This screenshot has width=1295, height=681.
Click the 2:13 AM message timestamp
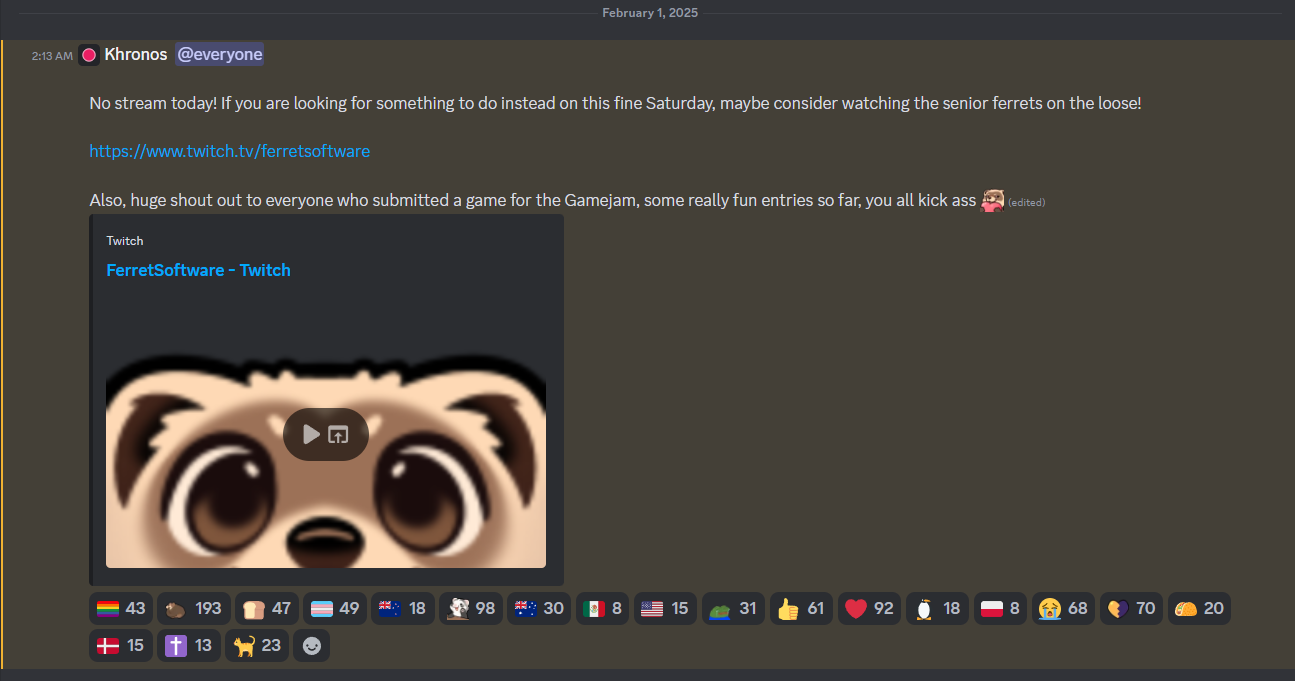pyautogui.click(x=52, y=56)
